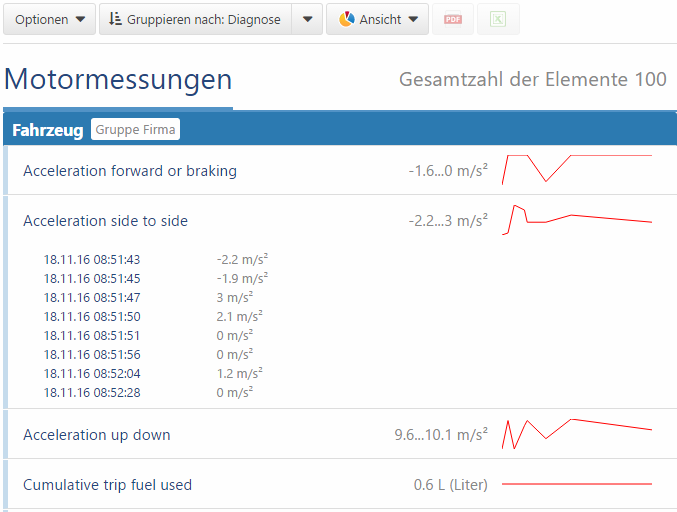Export the report as PDF
The width and height of the screenshot is (677, 512).
453,19
